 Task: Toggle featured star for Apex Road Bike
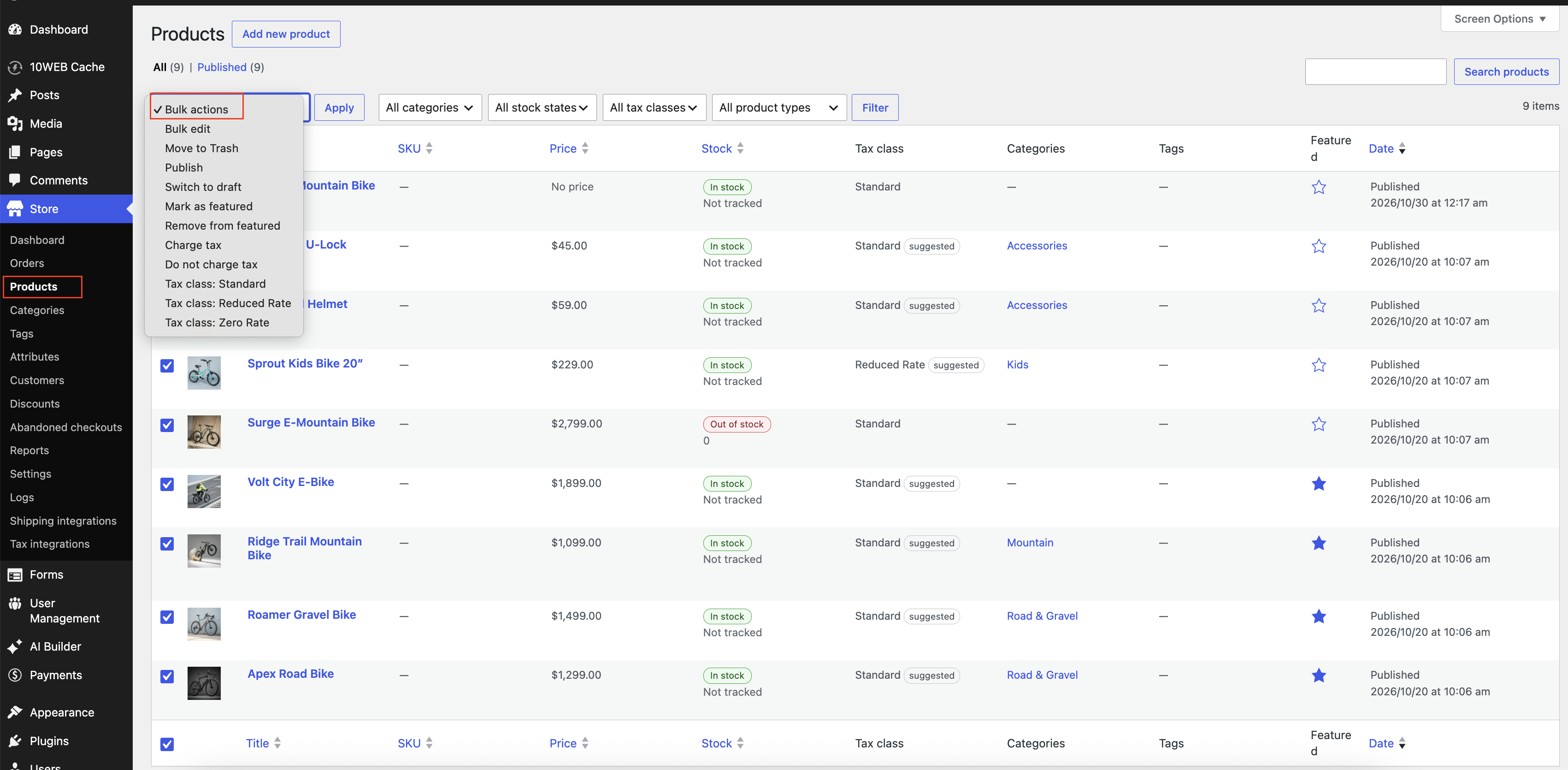pos(1319,675)
